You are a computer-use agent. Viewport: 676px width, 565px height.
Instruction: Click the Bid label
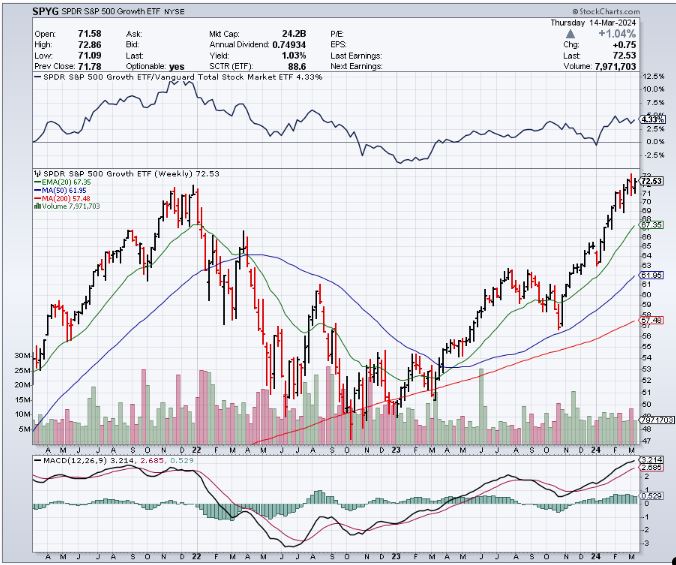pyautogui.click(x=133, y=45)
